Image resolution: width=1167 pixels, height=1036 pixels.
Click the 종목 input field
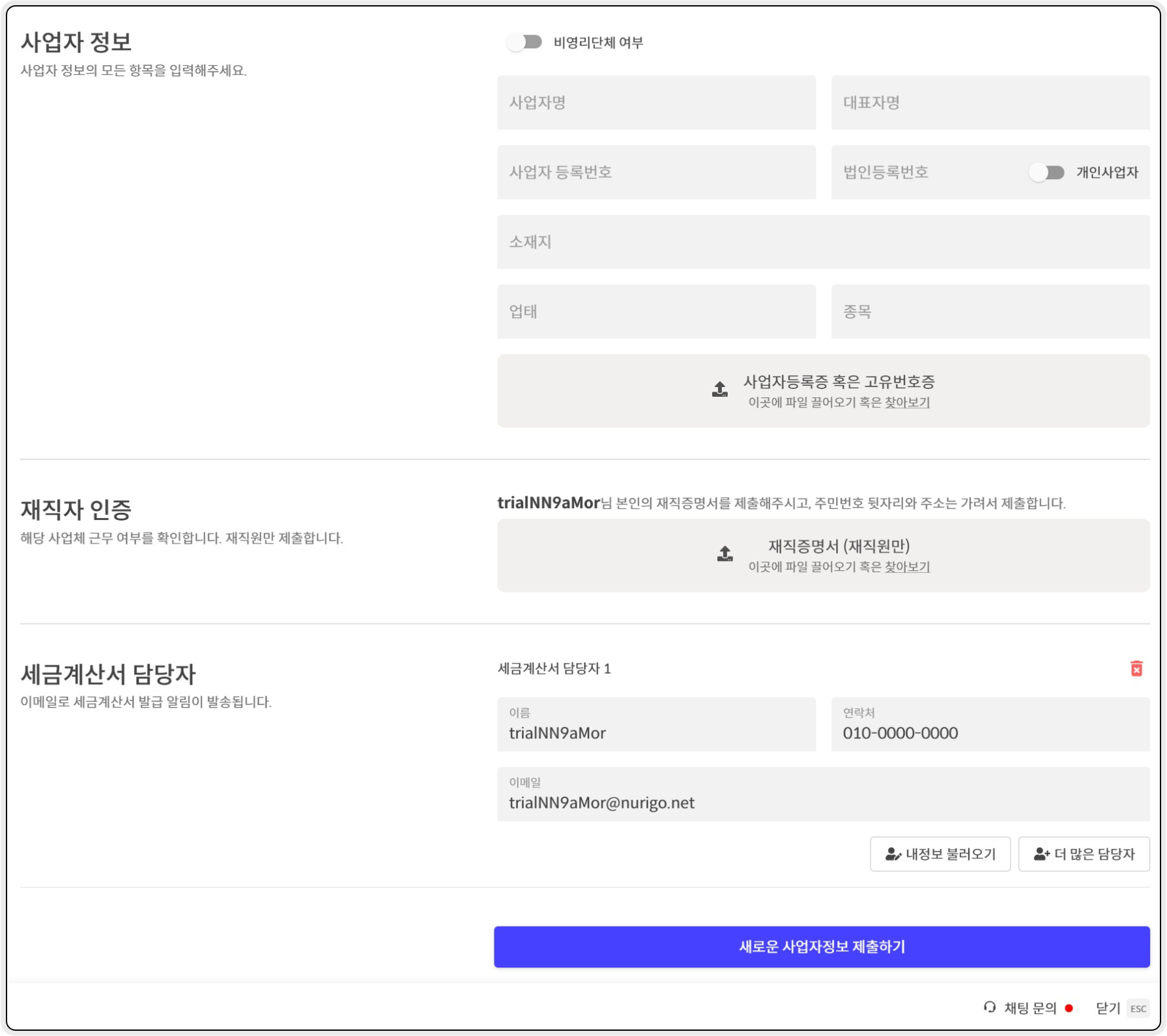pyautogui.click(x=990, y=312)
